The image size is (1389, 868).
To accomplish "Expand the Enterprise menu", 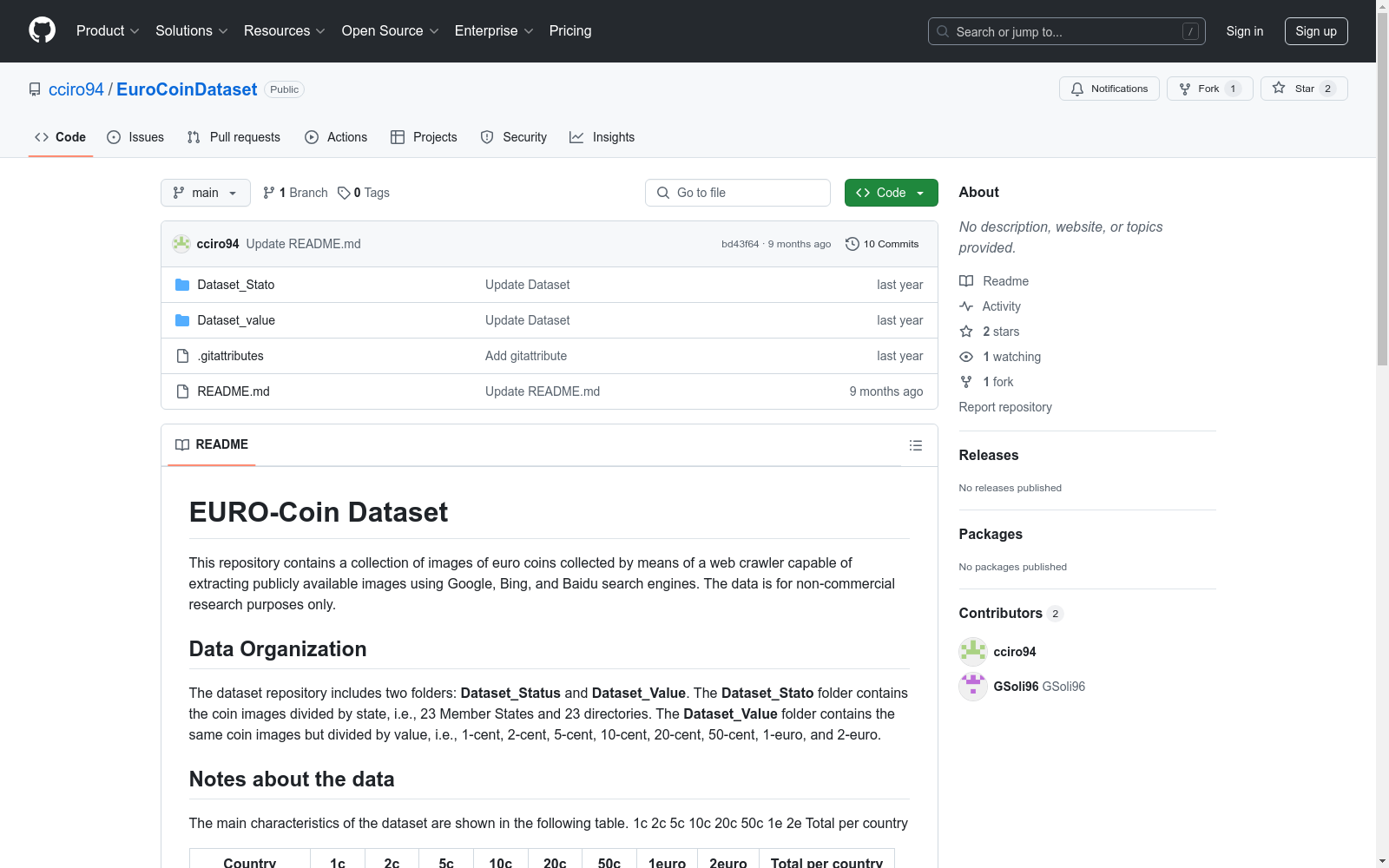I will 494,31.
